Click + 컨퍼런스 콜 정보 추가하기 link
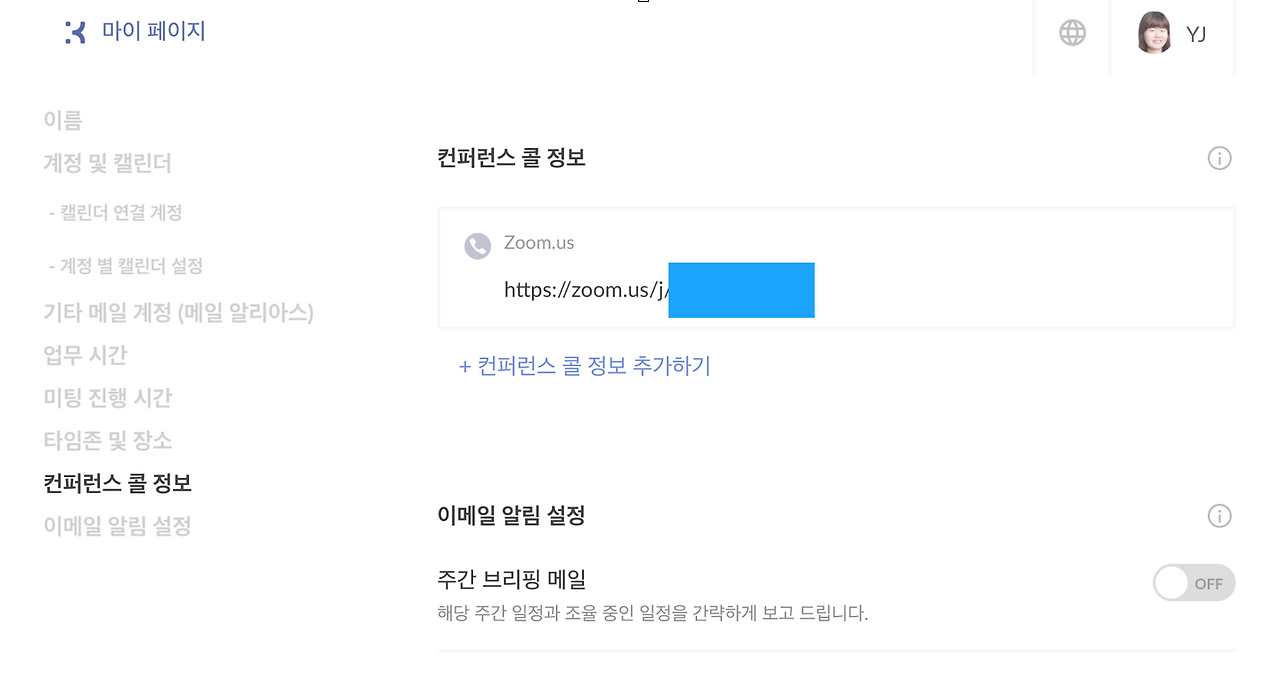Viewport: 1280px width, 673px height. (x=584, y=366)
